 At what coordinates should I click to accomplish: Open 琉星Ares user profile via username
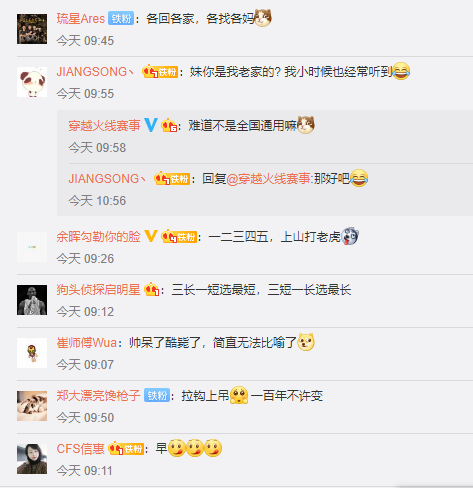[x=81, y=18]
